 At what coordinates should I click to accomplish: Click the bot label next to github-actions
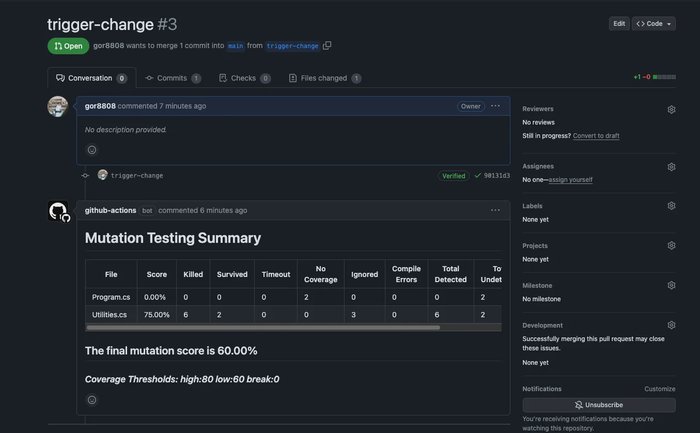(x=147, y=211)
